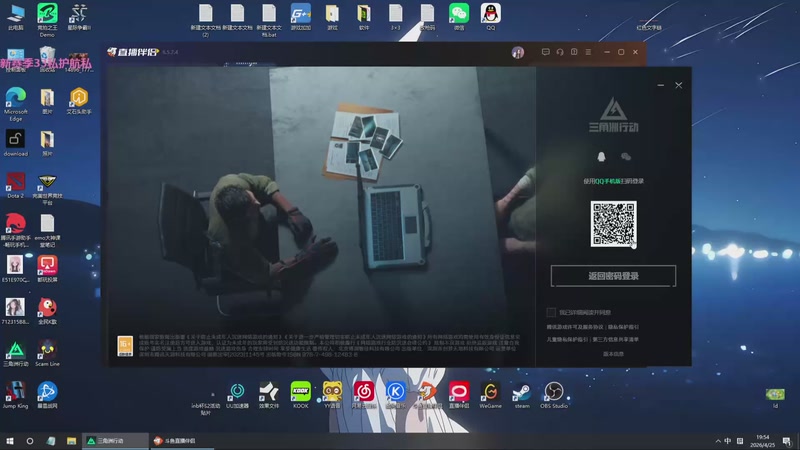800x450 pixels.
Task: Open the 艾石头助手 desktop shortcut
Action: (79, 101)
